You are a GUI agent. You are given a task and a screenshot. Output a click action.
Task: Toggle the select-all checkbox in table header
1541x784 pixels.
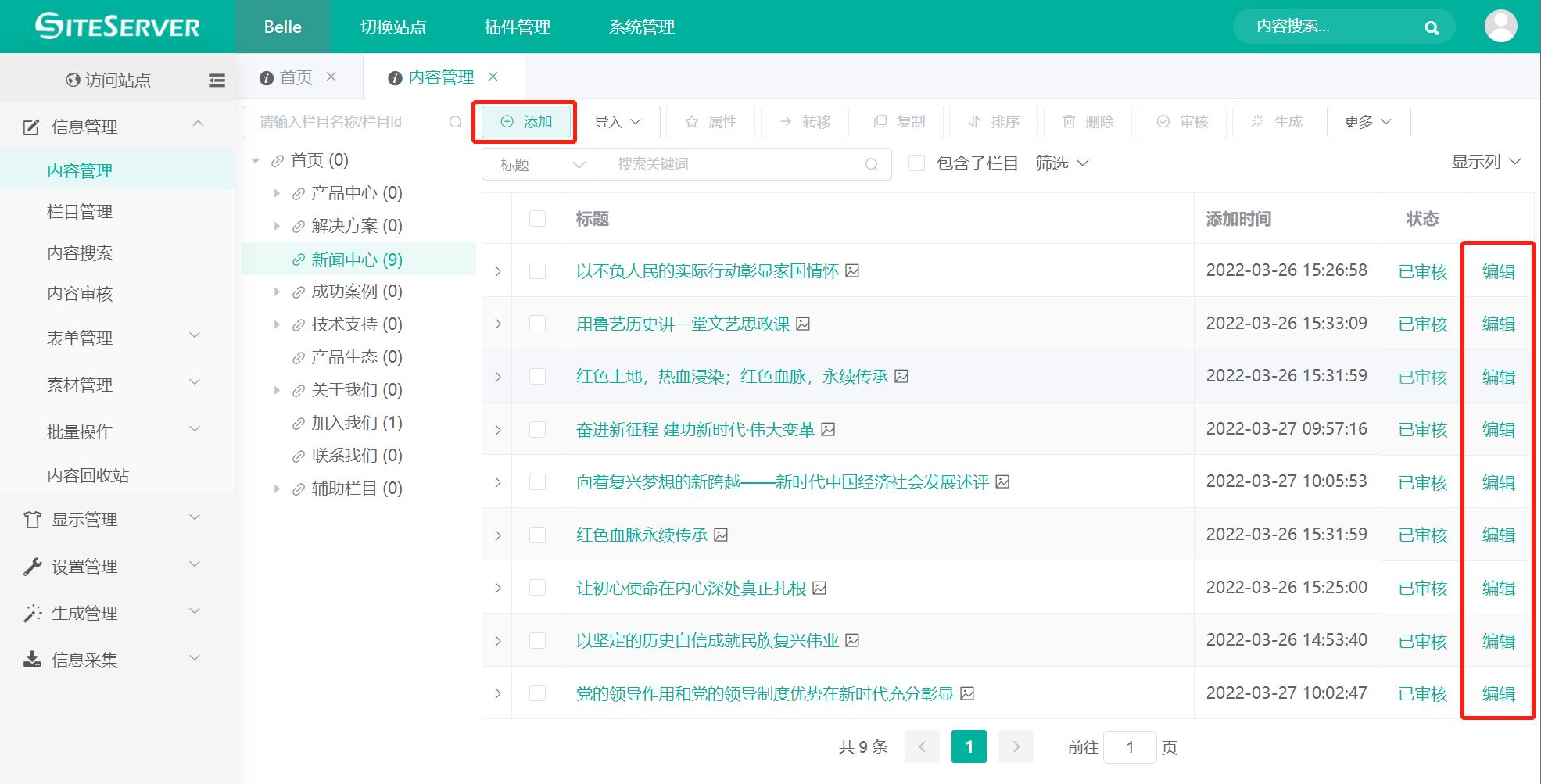(x=537, y=219)
